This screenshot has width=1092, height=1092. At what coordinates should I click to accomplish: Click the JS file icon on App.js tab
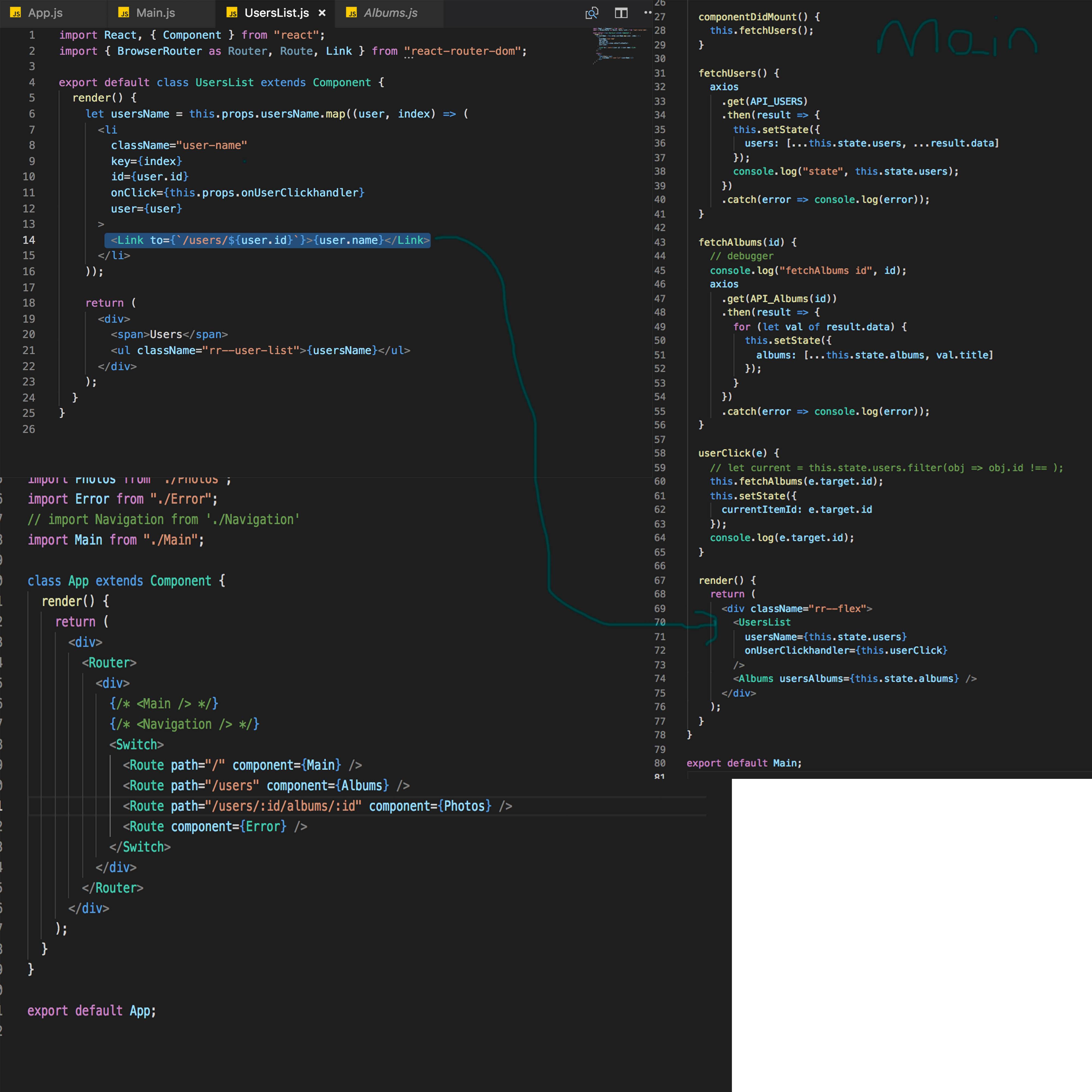tap(16, 13)
